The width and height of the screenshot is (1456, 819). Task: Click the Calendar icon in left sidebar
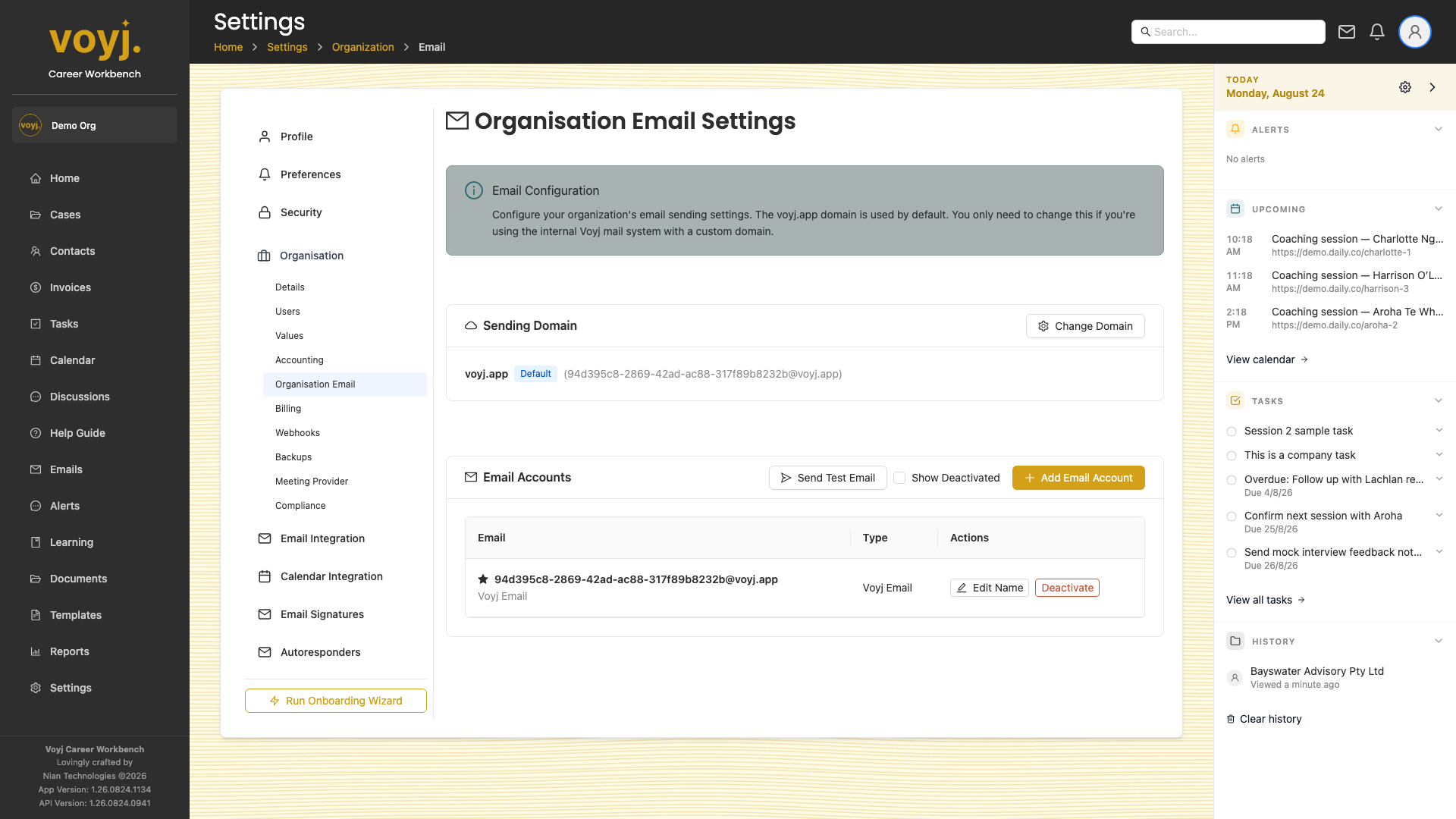point(36,360)
